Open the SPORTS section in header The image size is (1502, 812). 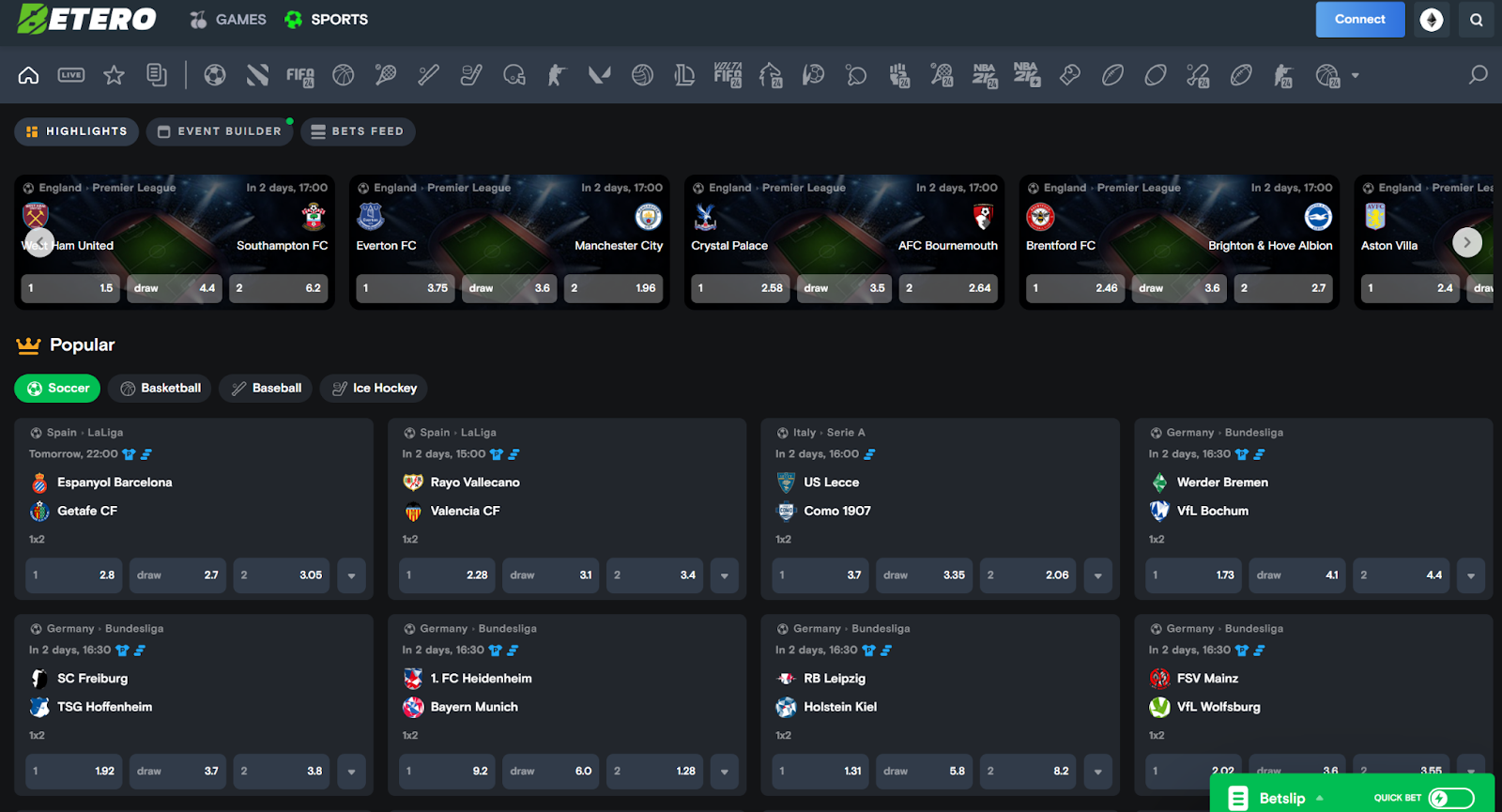pos(327,19)
